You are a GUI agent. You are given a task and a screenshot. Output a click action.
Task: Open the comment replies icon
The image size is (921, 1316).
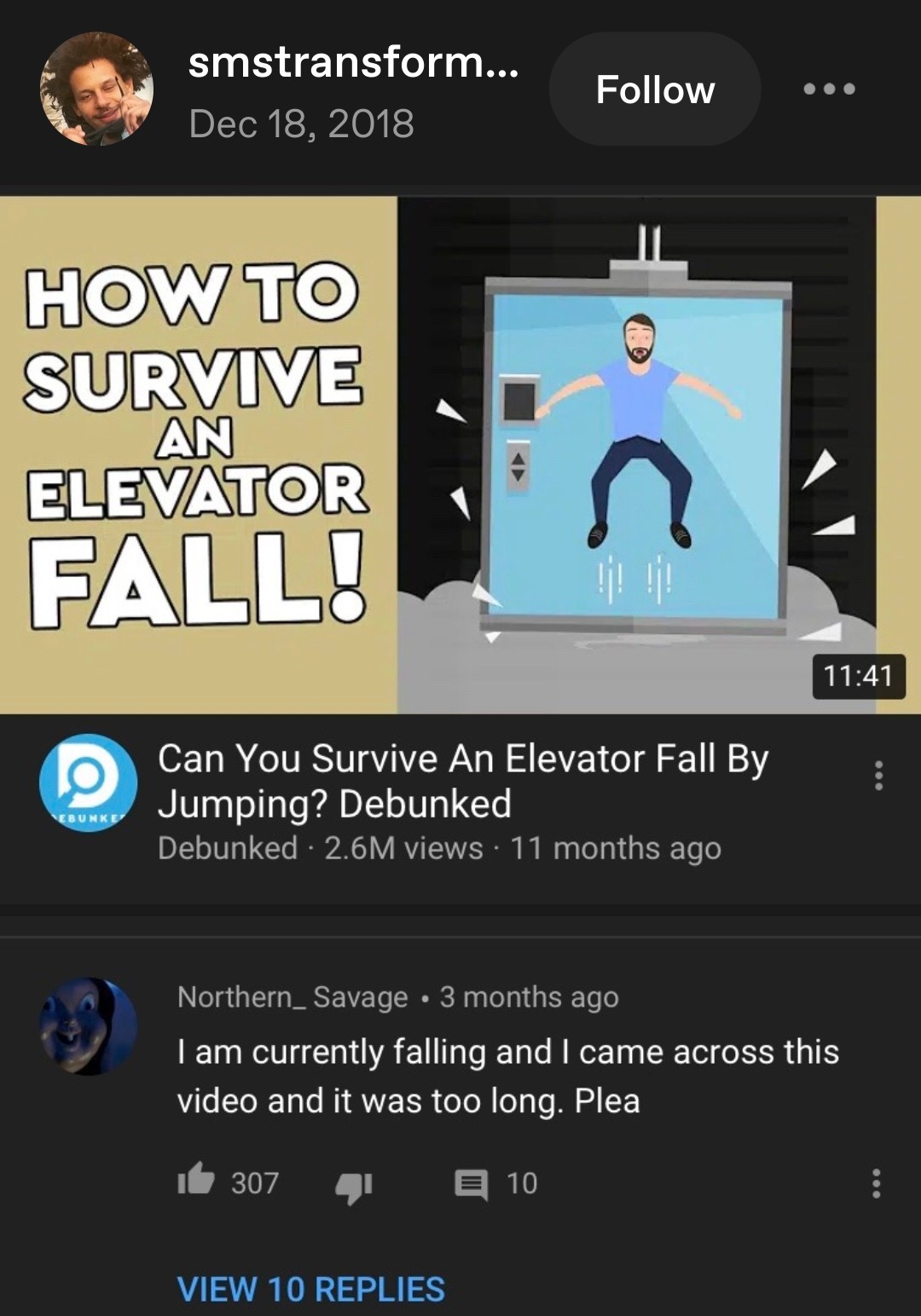tap(471, 1184)
